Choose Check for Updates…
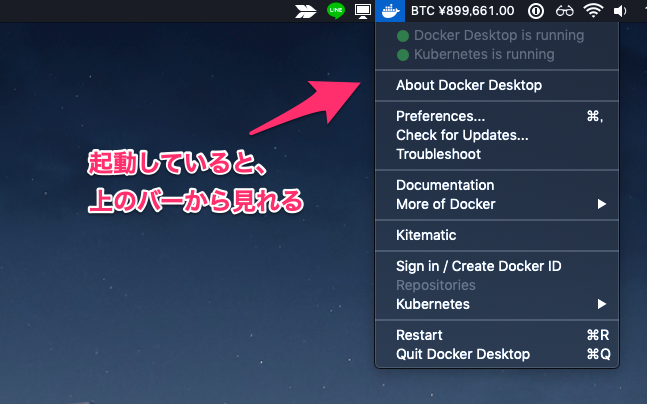Viewport: 647px width, 404px height. (497, 135)
